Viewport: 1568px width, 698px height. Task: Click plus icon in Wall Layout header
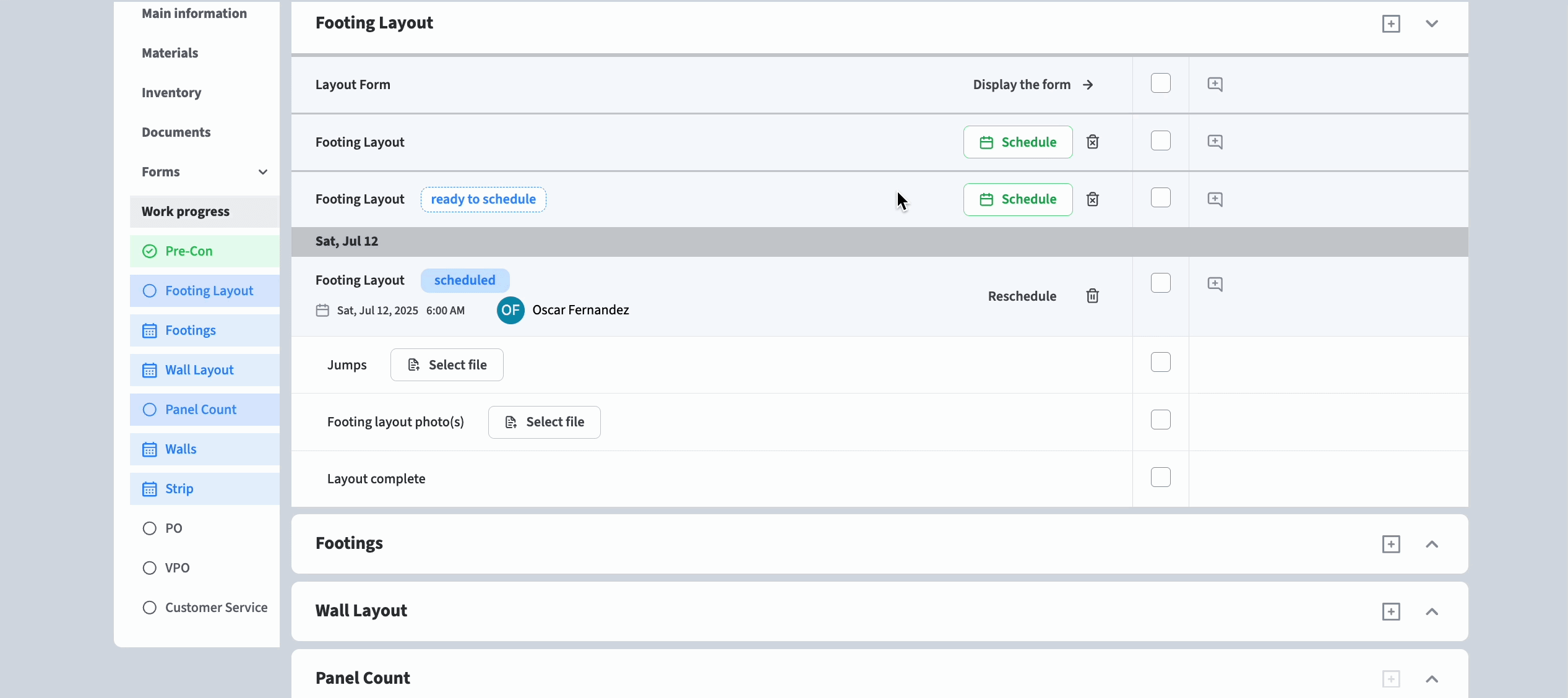[x=1391, y=611]
